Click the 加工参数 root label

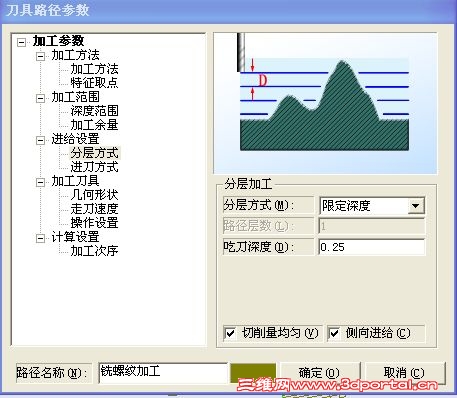(x=58, y=41)
